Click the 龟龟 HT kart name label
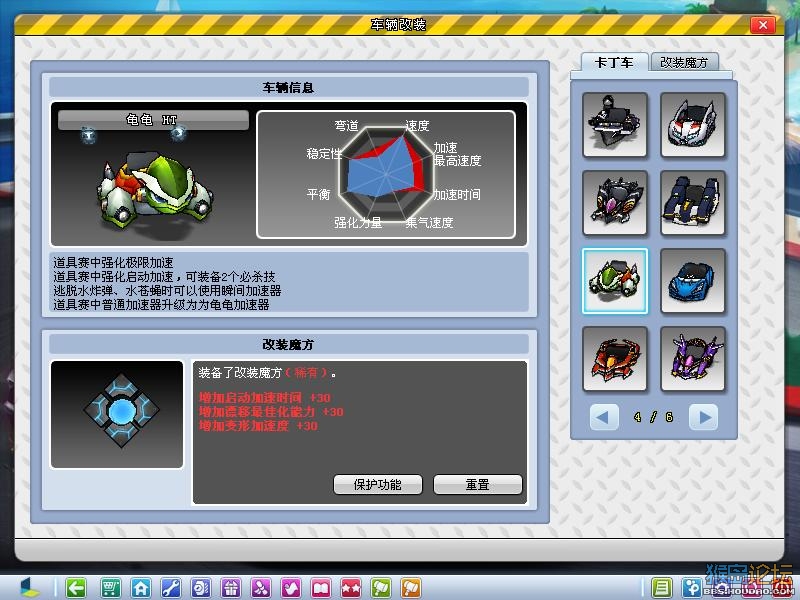This screenshot has width=800, height=600. pos(153,120)
